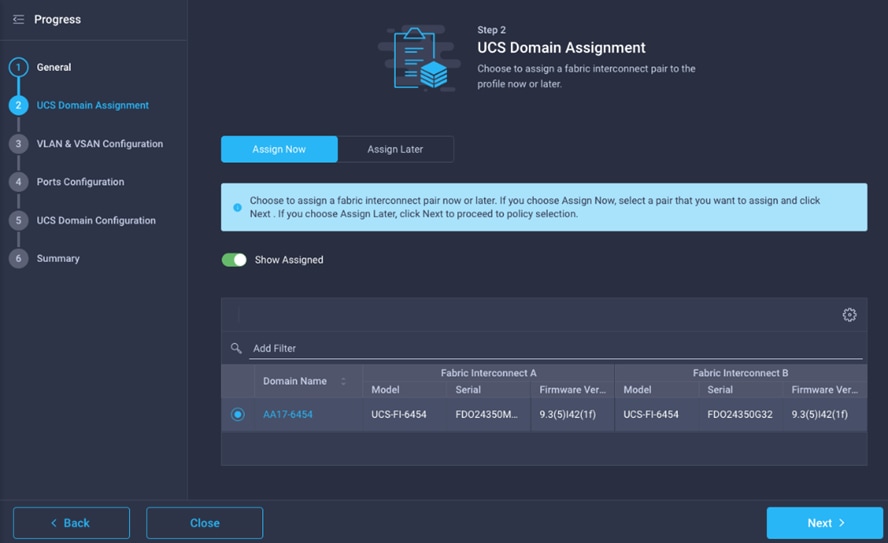
Task: Select step 6 circle icon
Action: pos(18,259)
